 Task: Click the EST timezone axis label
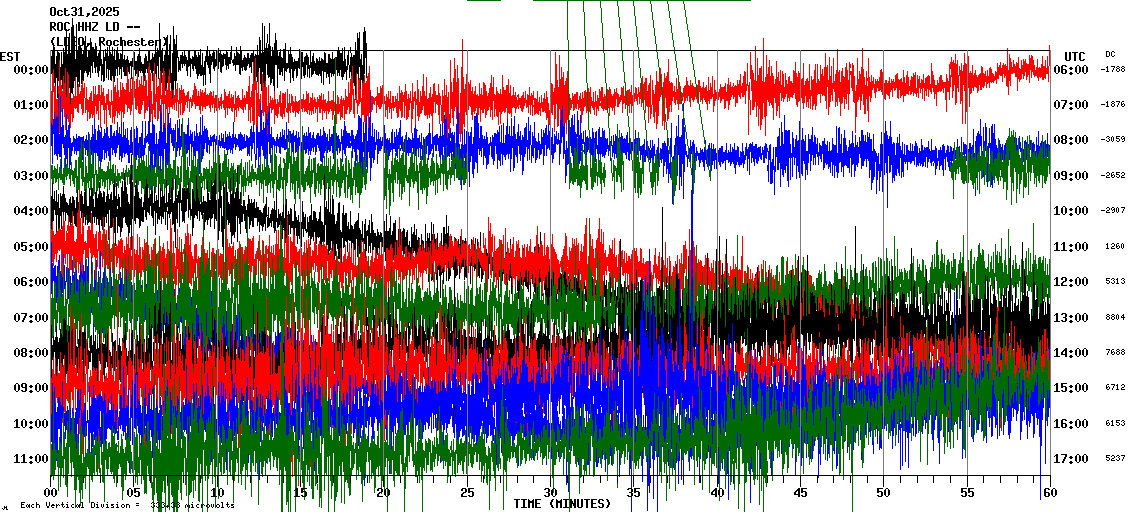point(10,56)
